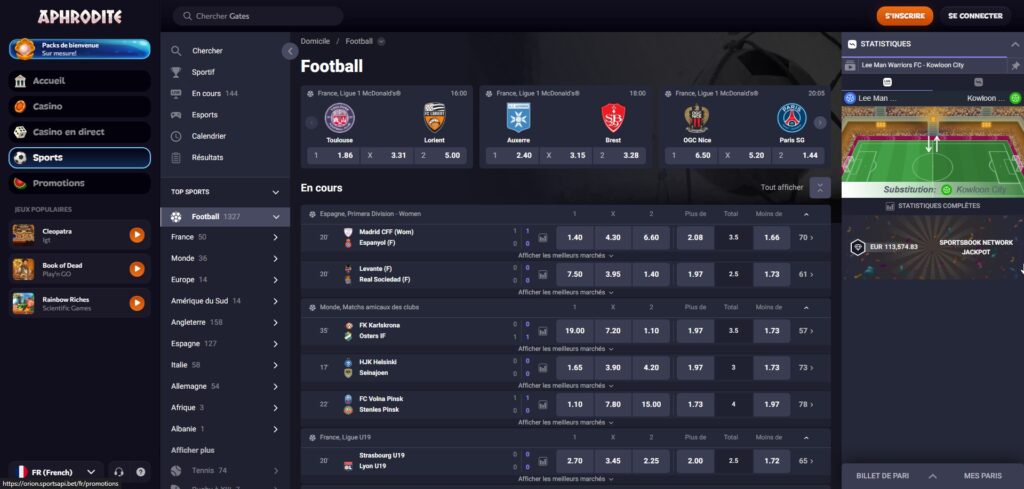Collapse the Statistiques panel

tap(1014, 44)
